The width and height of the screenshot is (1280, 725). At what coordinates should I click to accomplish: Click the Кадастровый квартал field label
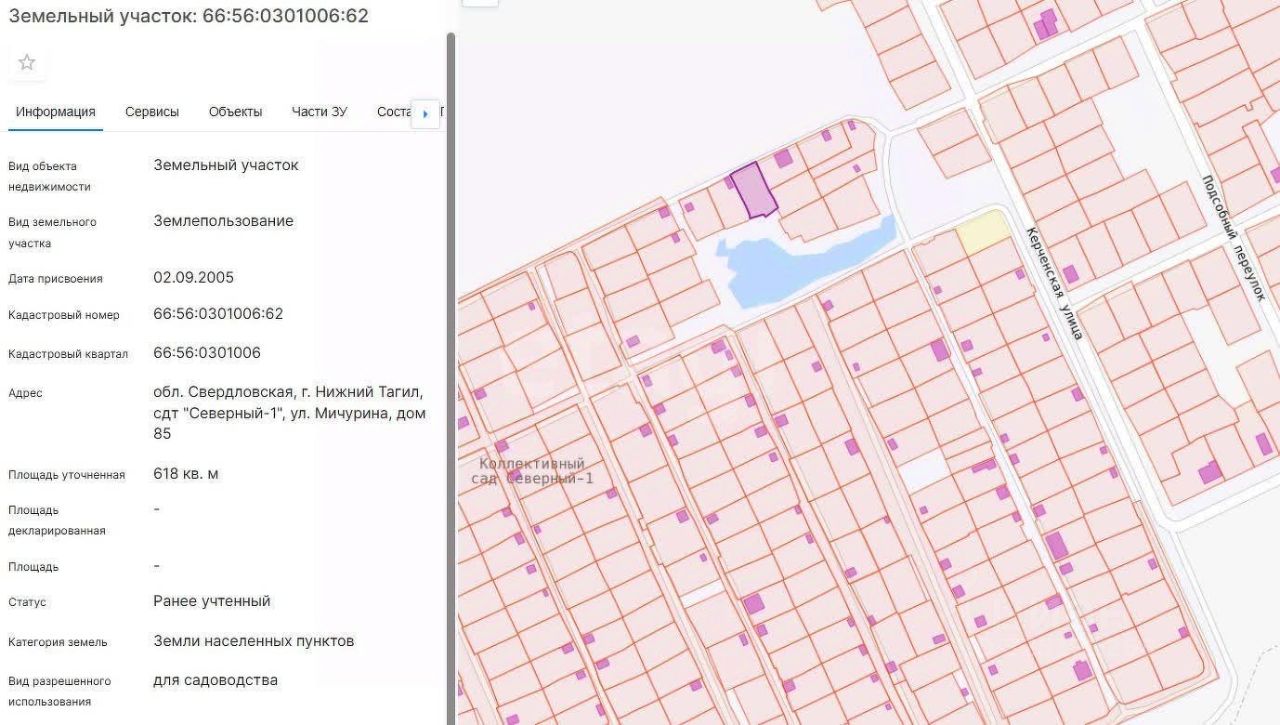point(68,354)
